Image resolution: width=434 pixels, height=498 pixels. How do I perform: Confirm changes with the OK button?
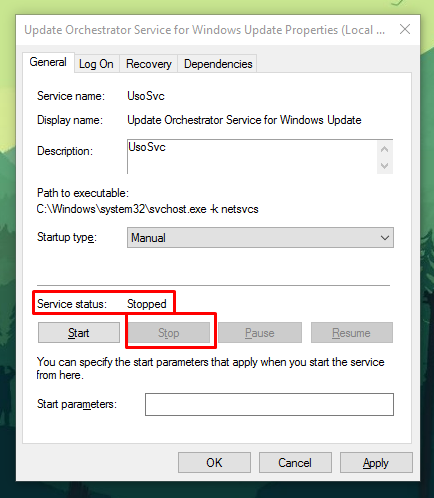tap(214, 463)
